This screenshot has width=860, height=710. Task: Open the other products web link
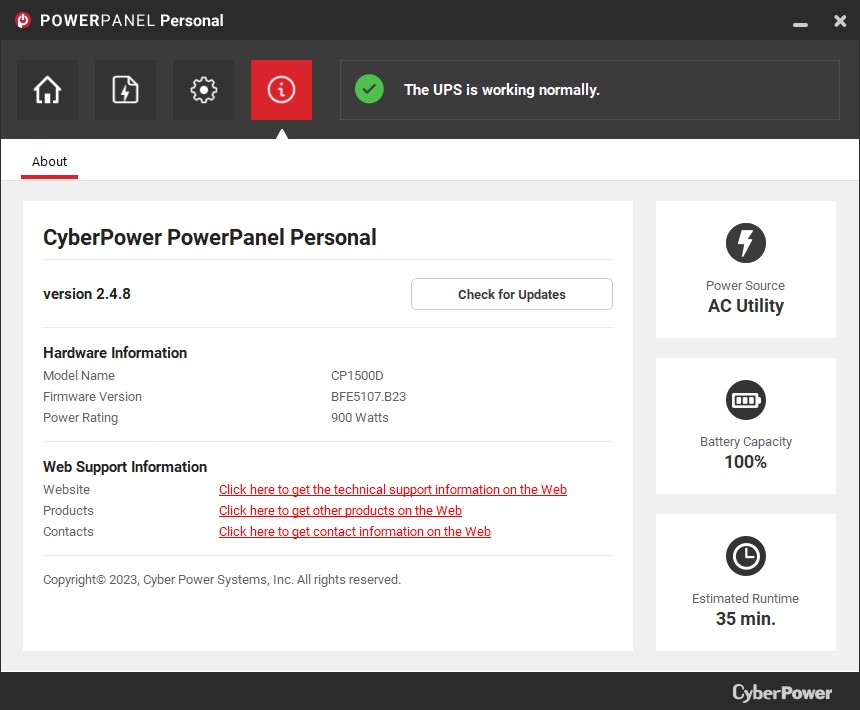click(340, 510)
